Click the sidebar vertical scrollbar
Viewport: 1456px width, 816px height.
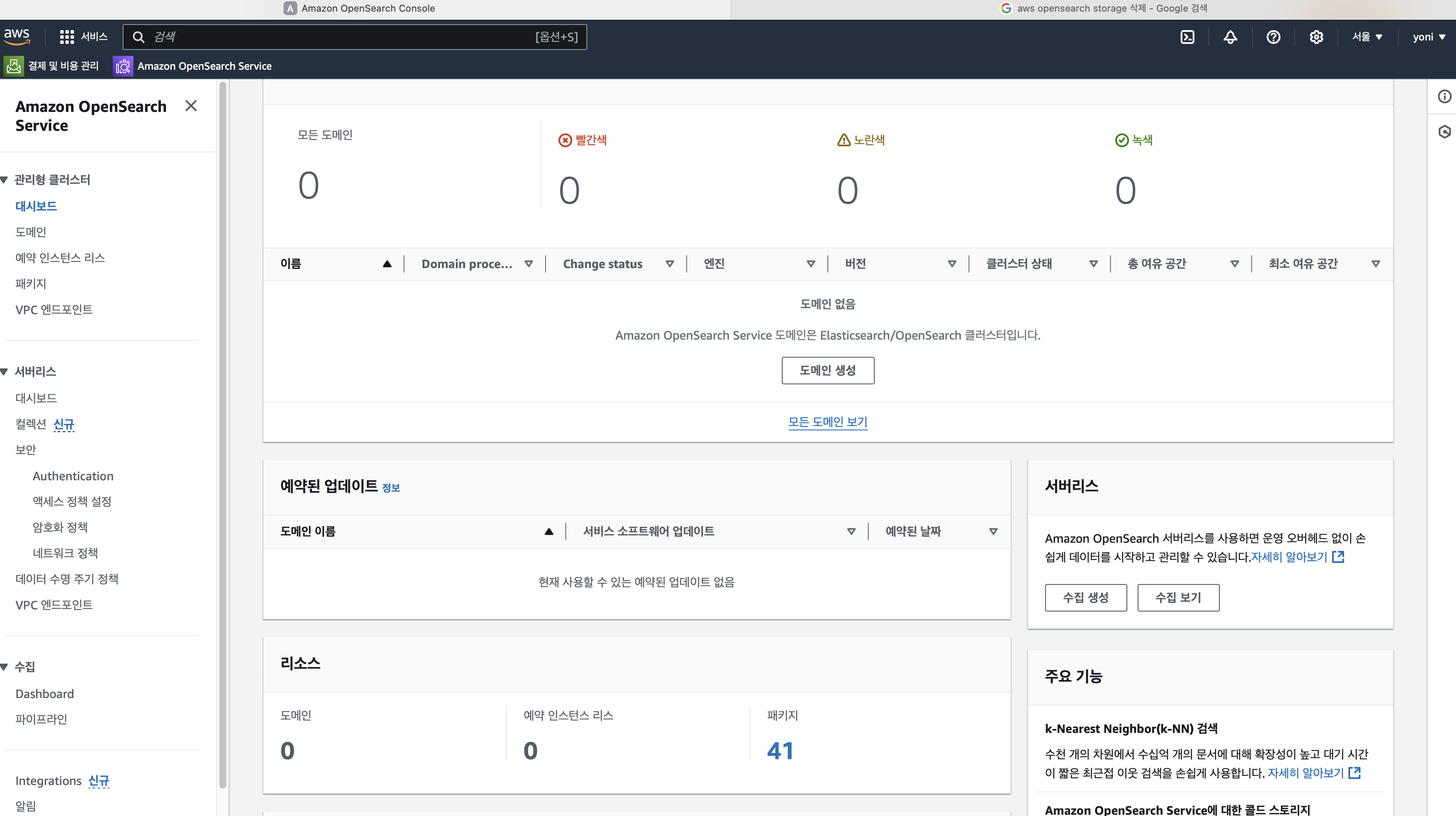tap(223, 436)
